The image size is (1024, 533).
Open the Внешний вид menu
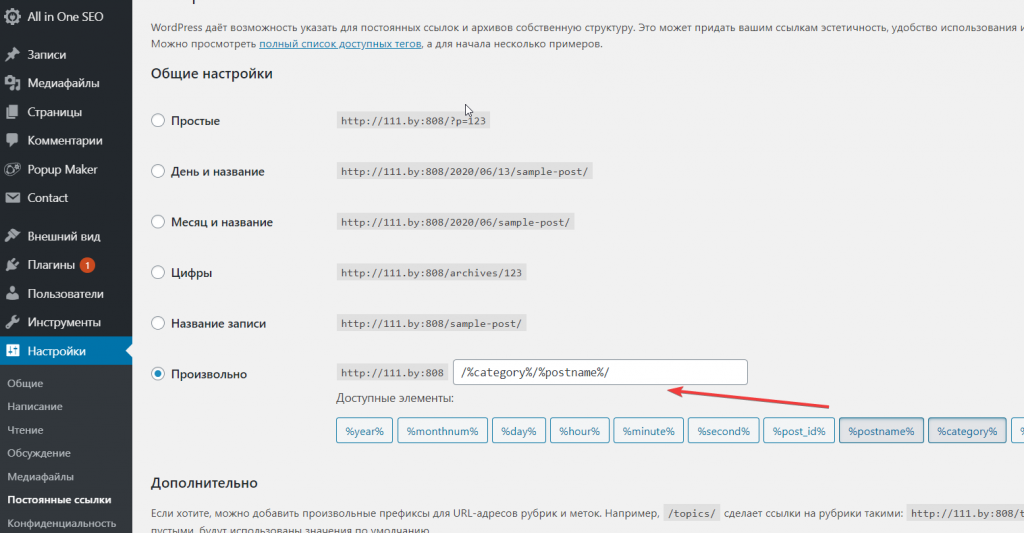pos(63,237)
